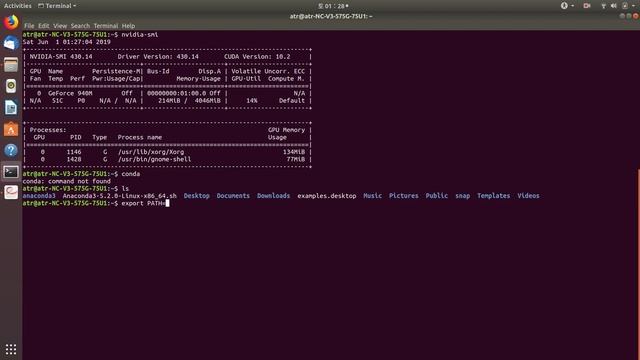Click 'Public' in the ls output
Screen dimensions: 640x360
(x=437, y=196)
